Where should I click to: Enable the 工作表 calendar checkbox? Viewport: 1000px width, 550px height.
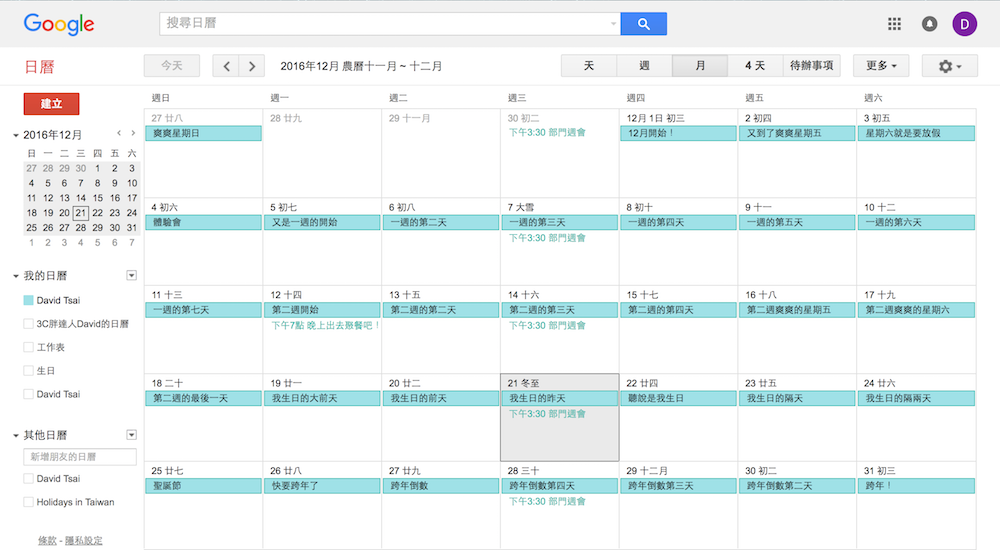[28, 347]
